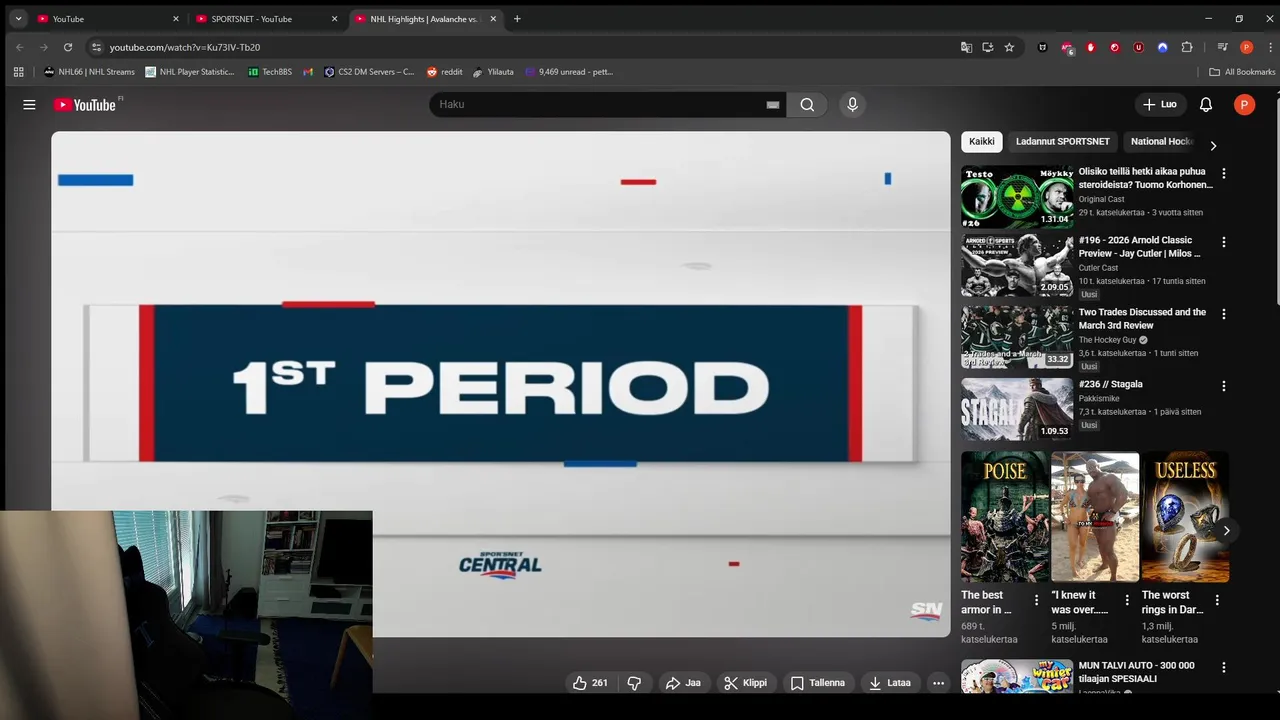Click the Luo create button
The height and width of the screenshot is (720, 1280).
1160,104
